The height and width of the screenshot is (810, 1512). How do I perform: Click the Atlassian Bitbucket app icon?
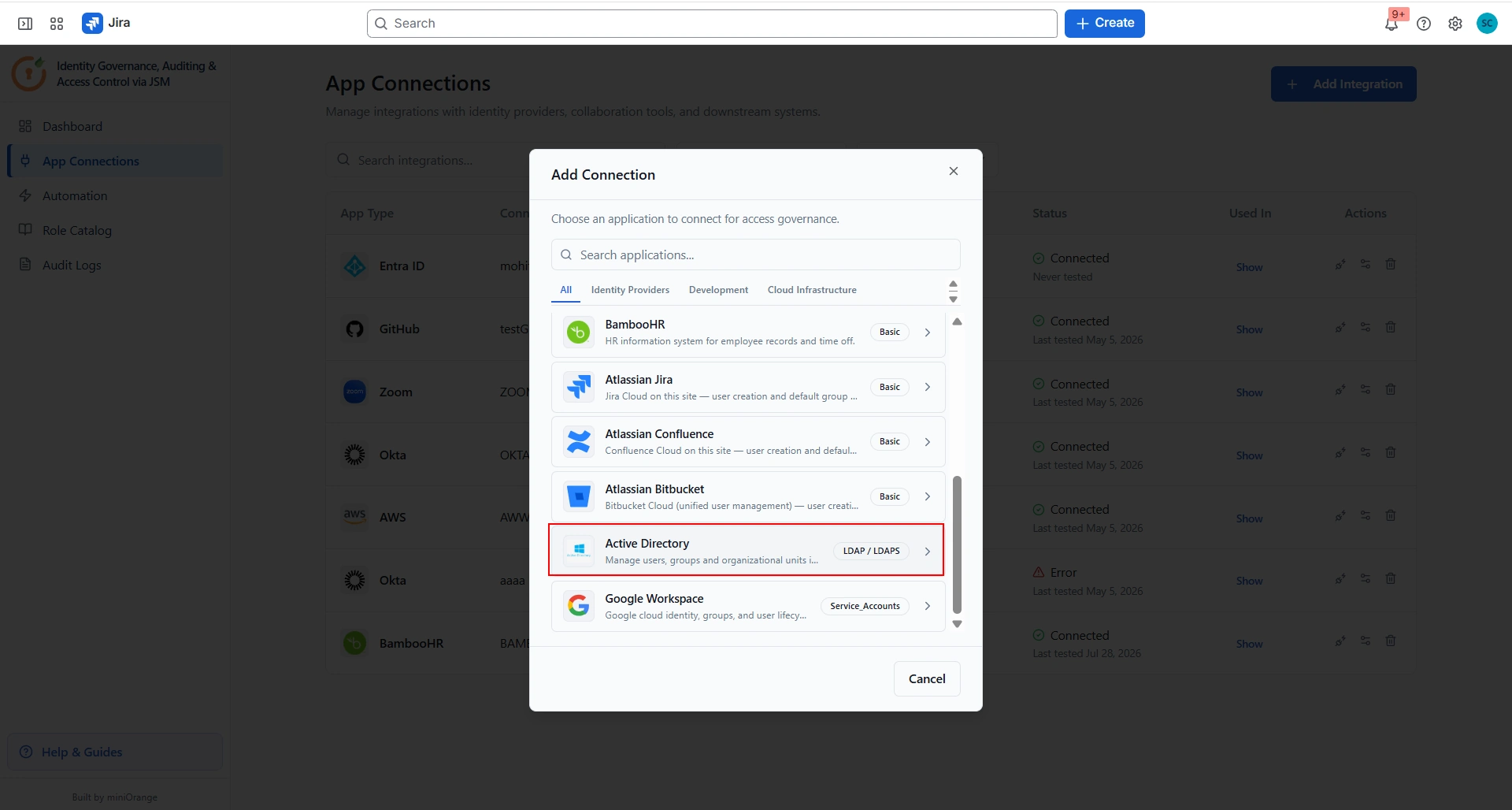[x=579, y=496]
